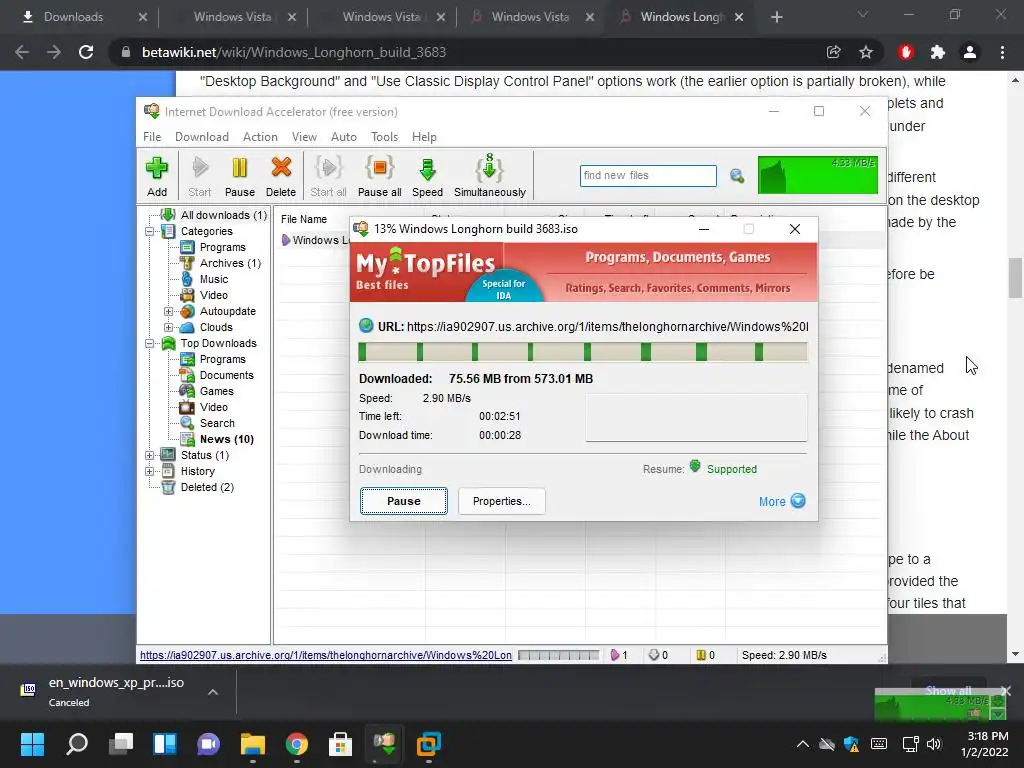Collapse the Top Downloads tree node
The height and width of the screenshot is (768, 1024).
[150, 344]
